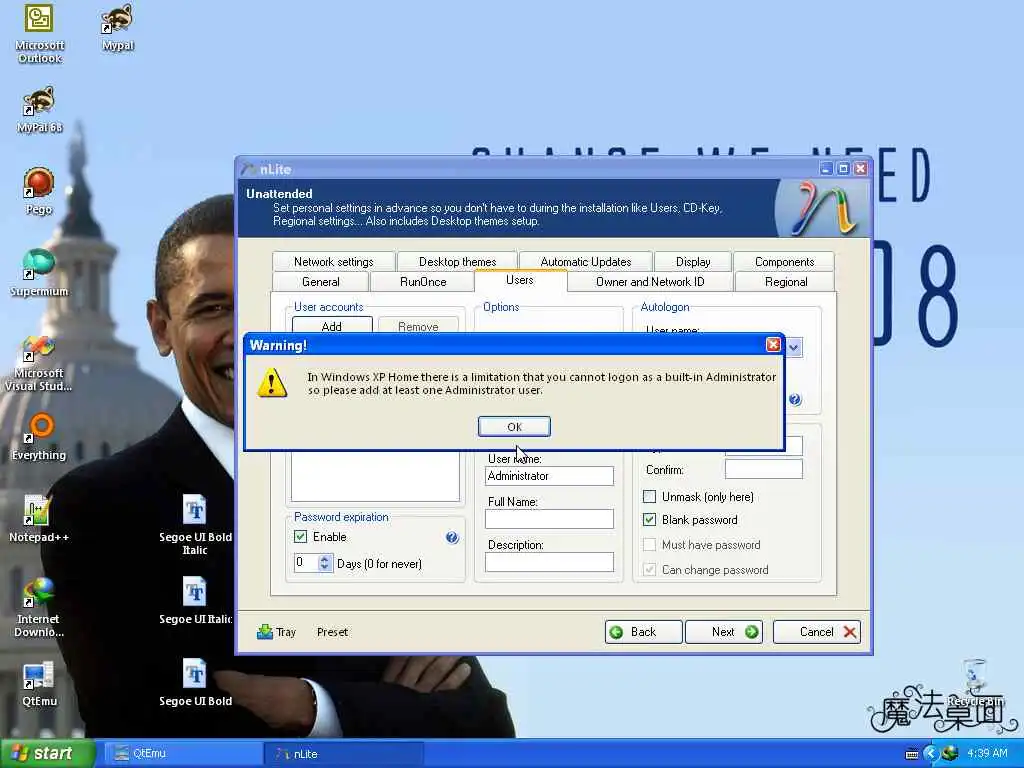Select the Segoe UI Bold font file
The height and width of the screenshot is (768, 1024).
point(195,683)
